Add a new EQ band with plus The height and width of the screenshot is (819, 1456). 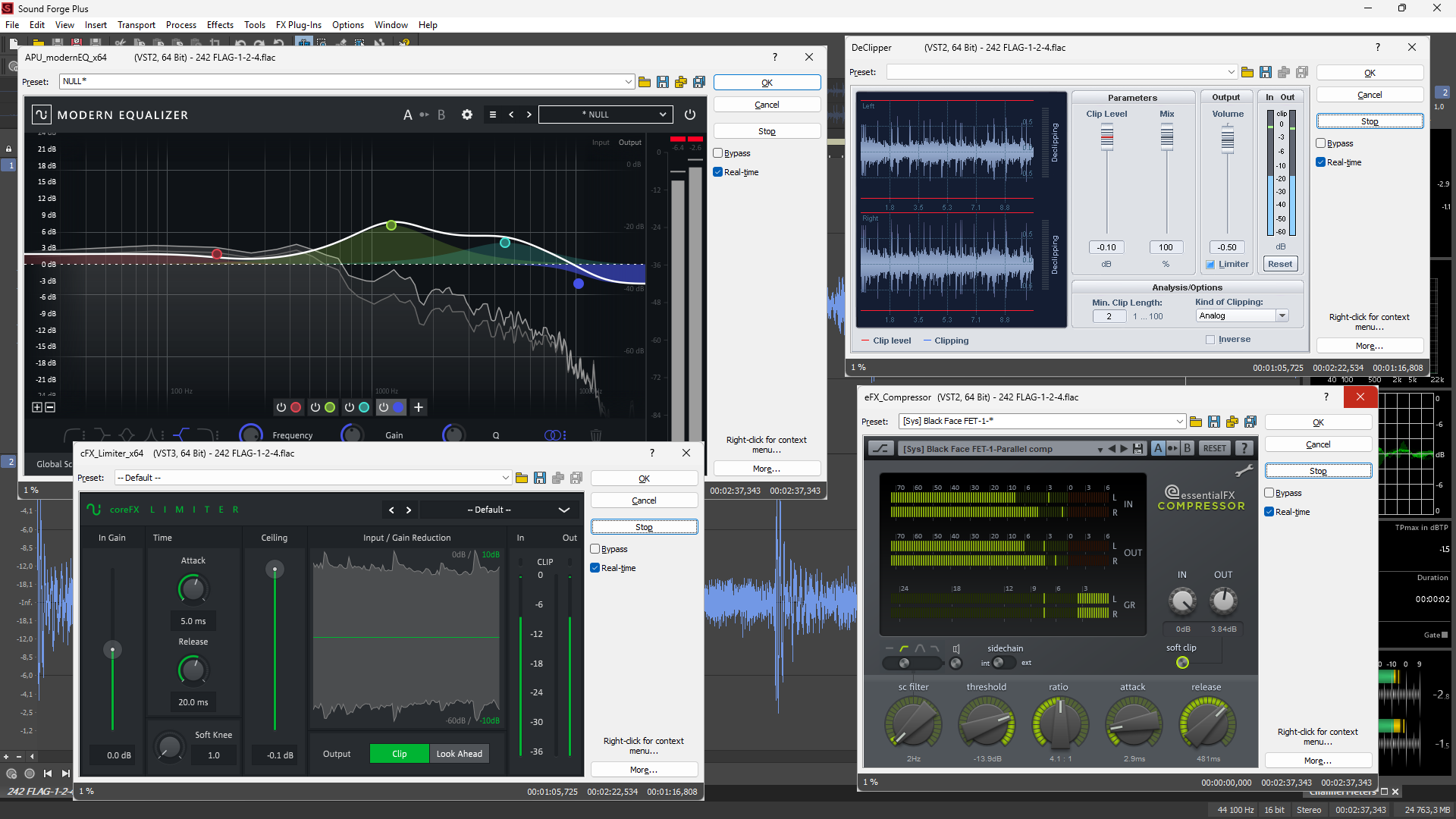coord(419,407)
